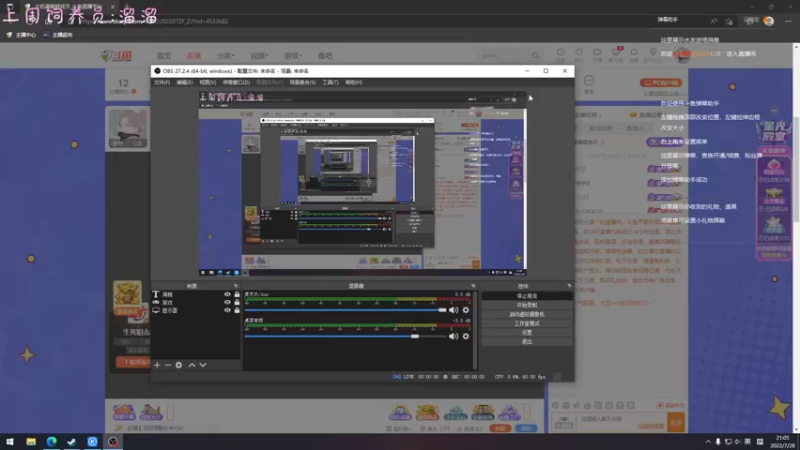800x450 pixels.
Task: Open the follow heart icon in Douyu header
Action: click(579, 53)
